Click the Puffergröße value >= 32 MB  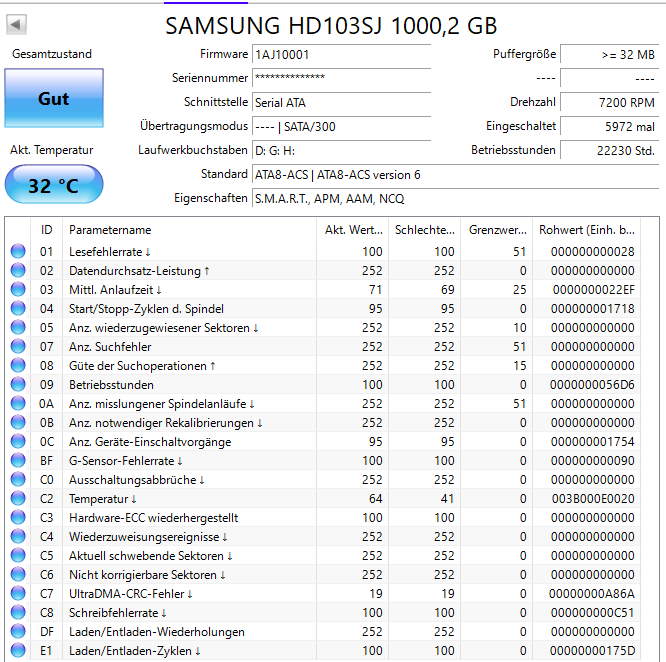(x=610, y=54)
